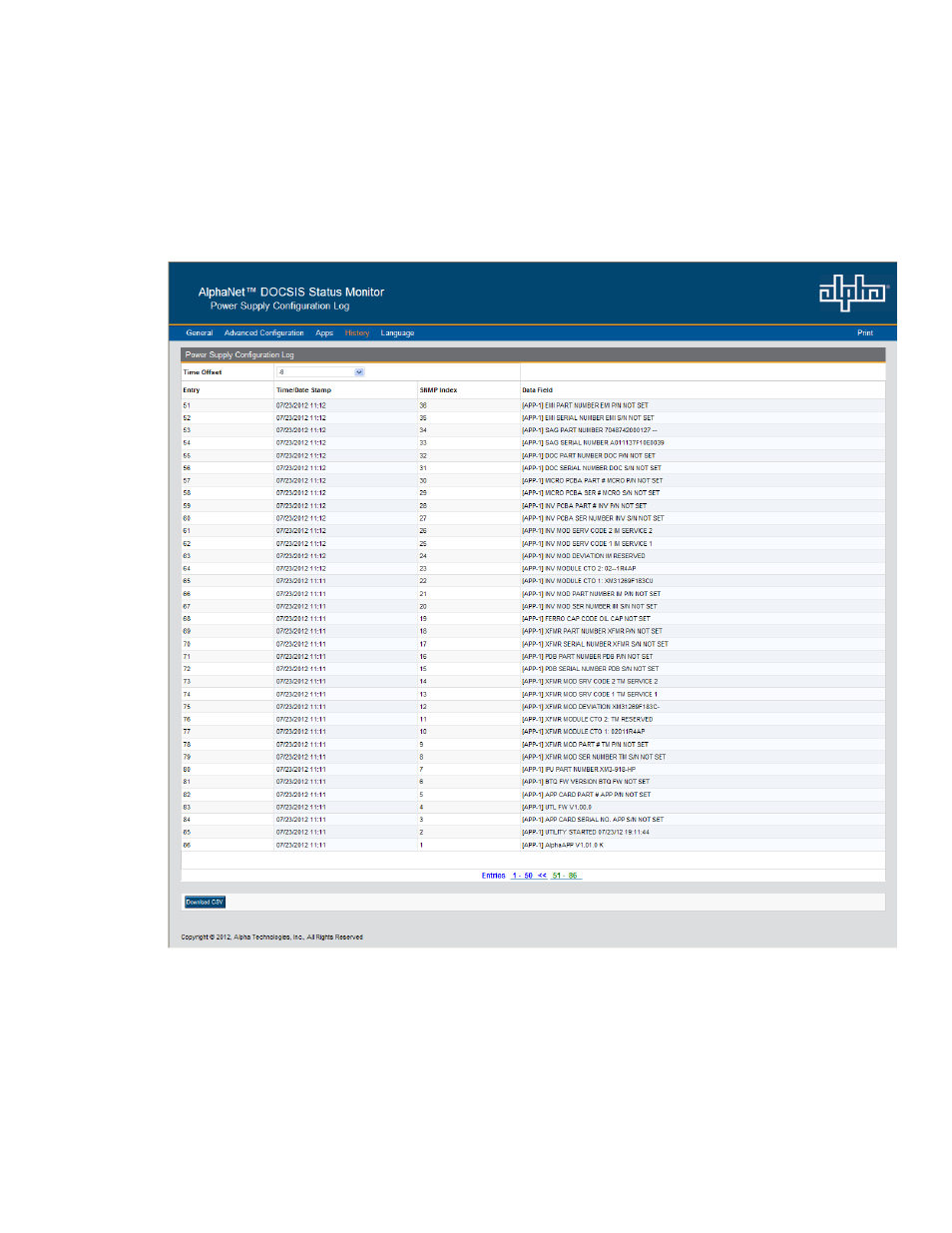The height and width of the screenshot is (1233, 952).
Task: Select the SAG PART NUMBER data field
Action: click(x=589, y=430)
